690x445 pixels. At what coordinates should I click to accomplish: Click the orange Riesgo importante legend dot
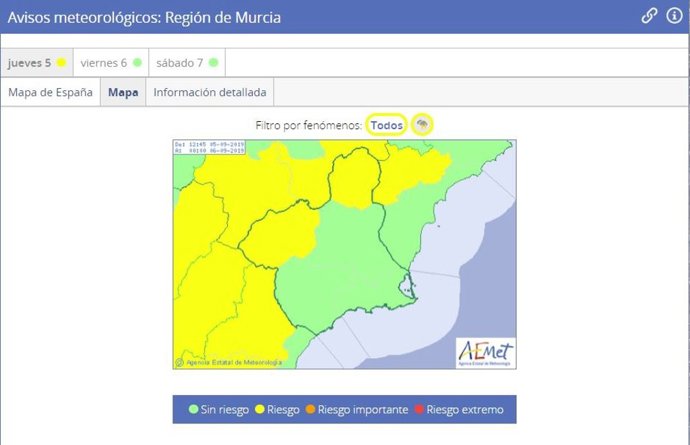(310, 409)
